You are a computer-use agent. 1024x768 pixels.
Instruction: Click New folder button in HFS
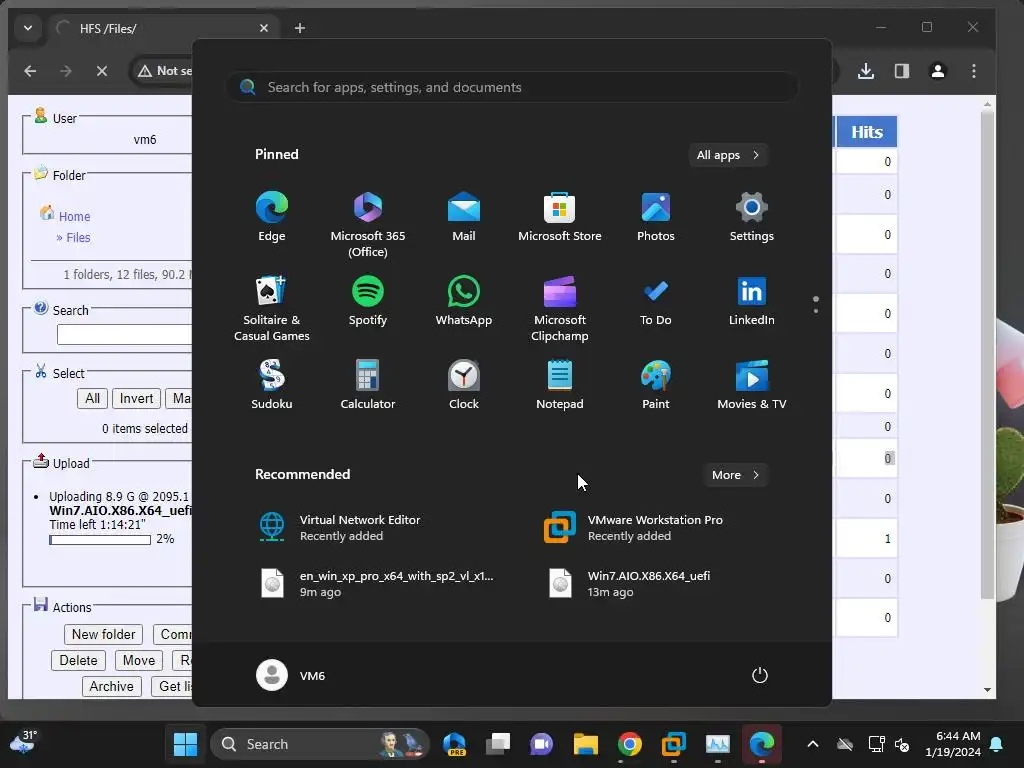pos(103,634)
